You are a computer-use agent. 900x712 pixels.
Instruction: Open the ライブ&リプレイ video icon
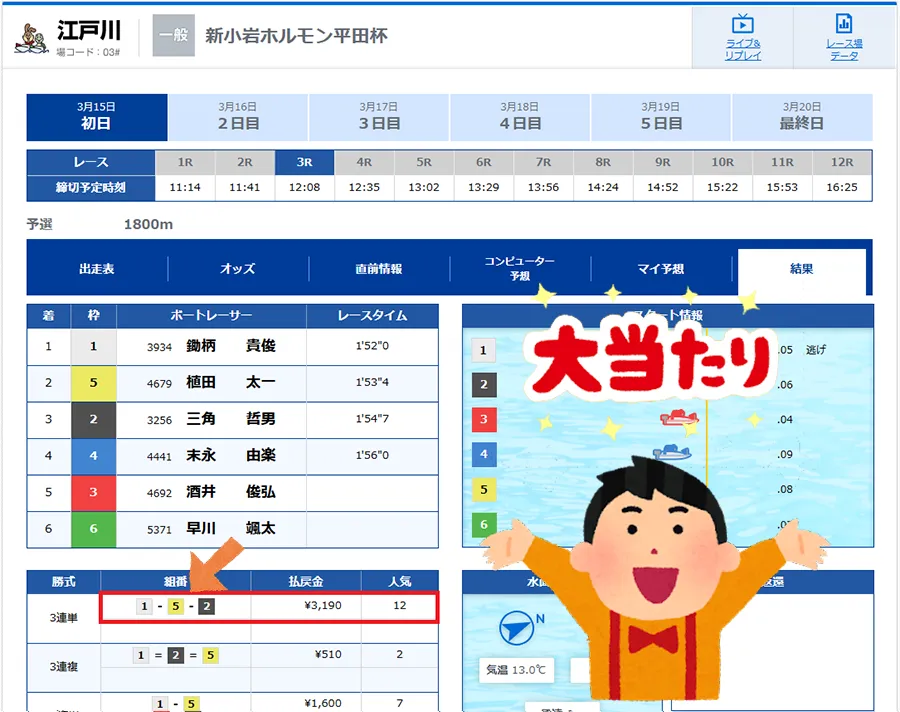(x=742, y=25)
